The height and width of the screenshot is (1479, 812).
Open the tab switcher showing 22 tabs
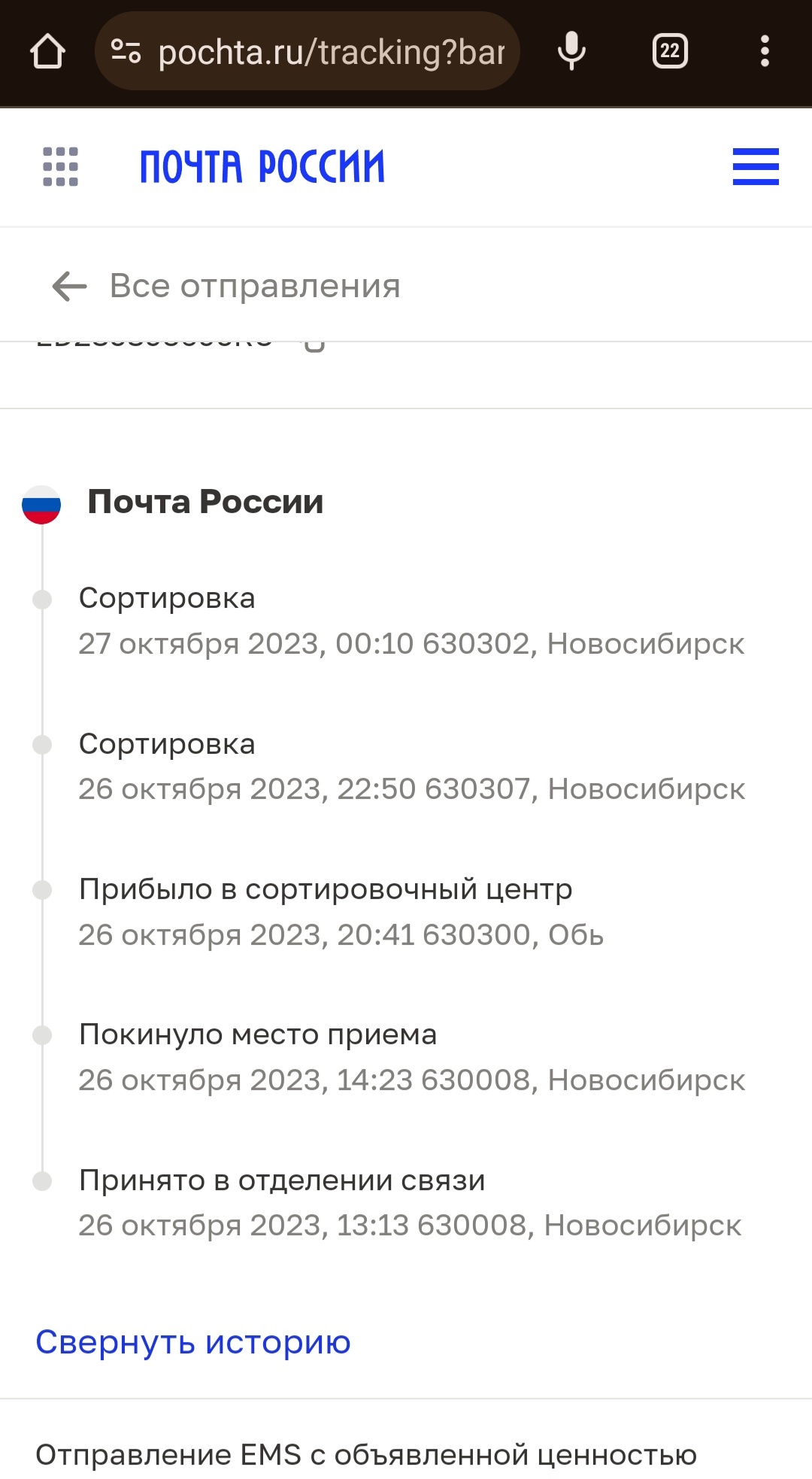coord(669,52)
